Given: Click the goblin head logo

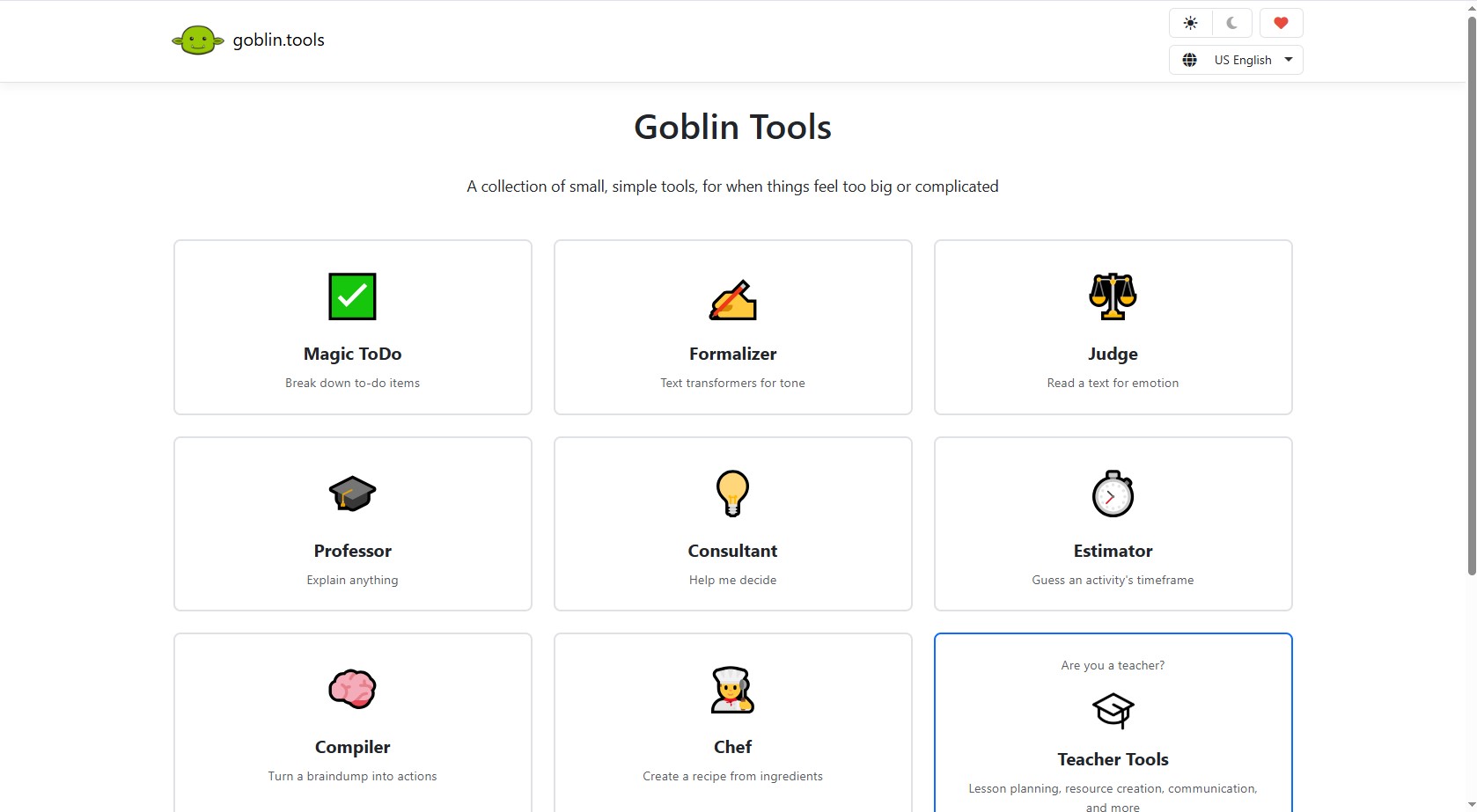Looking at the screenshot, I should (197, 40).
